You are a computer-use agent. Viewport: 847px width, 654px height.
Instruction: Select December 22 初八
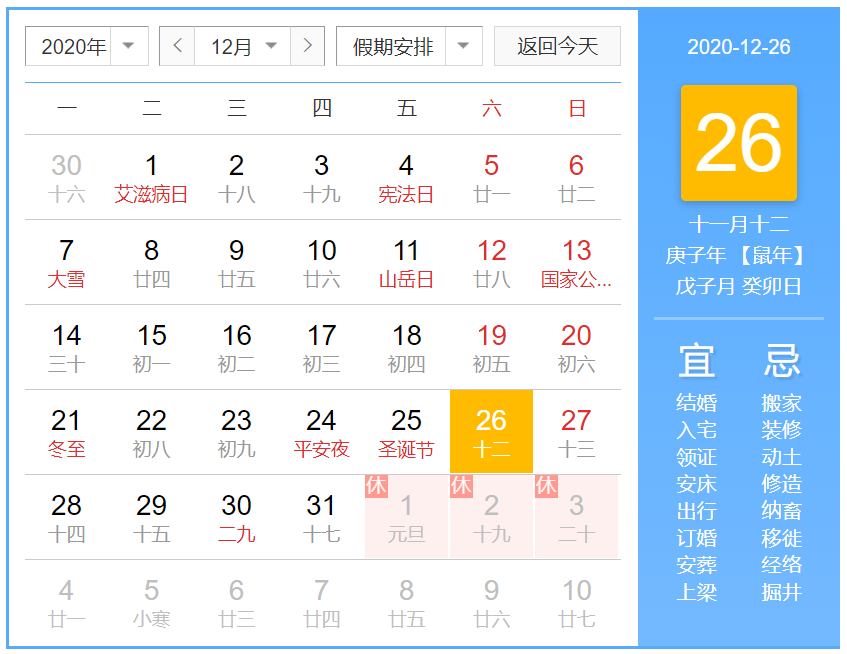pyautogui.click(x=151, y=433)
